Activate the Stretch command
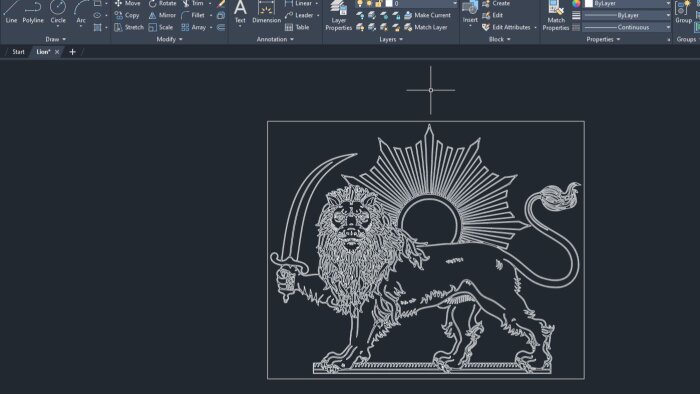700x394 pixels. coord(129,27)
